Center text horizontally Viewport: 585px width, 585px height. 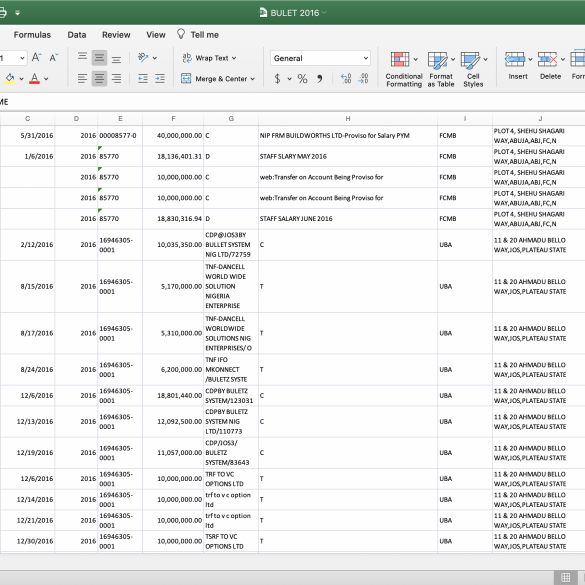(99, 78)
